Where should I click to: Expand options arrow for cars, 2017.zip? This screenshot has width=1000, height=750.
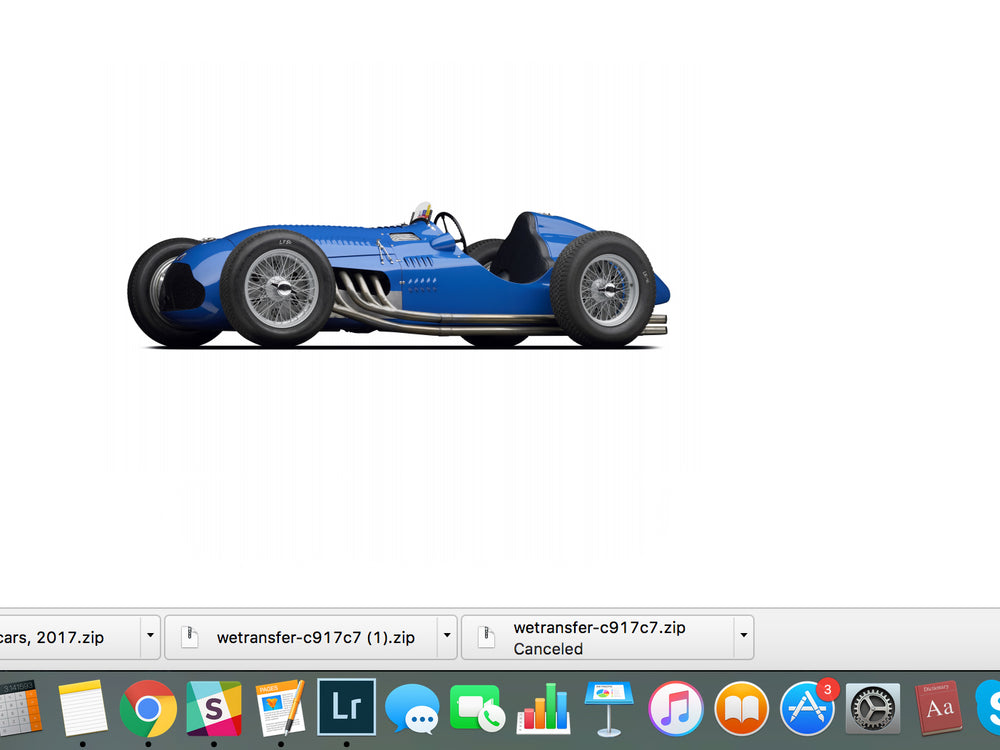pyautogui.click(x=150, y=636)
